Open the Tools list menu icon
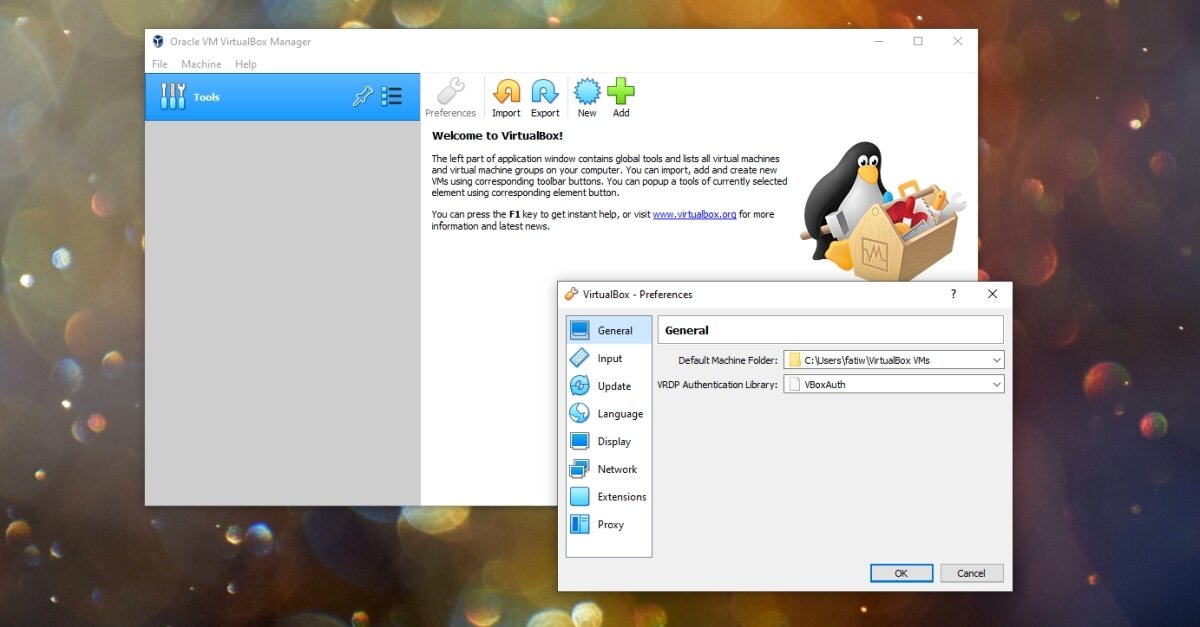 coord(391,97)
